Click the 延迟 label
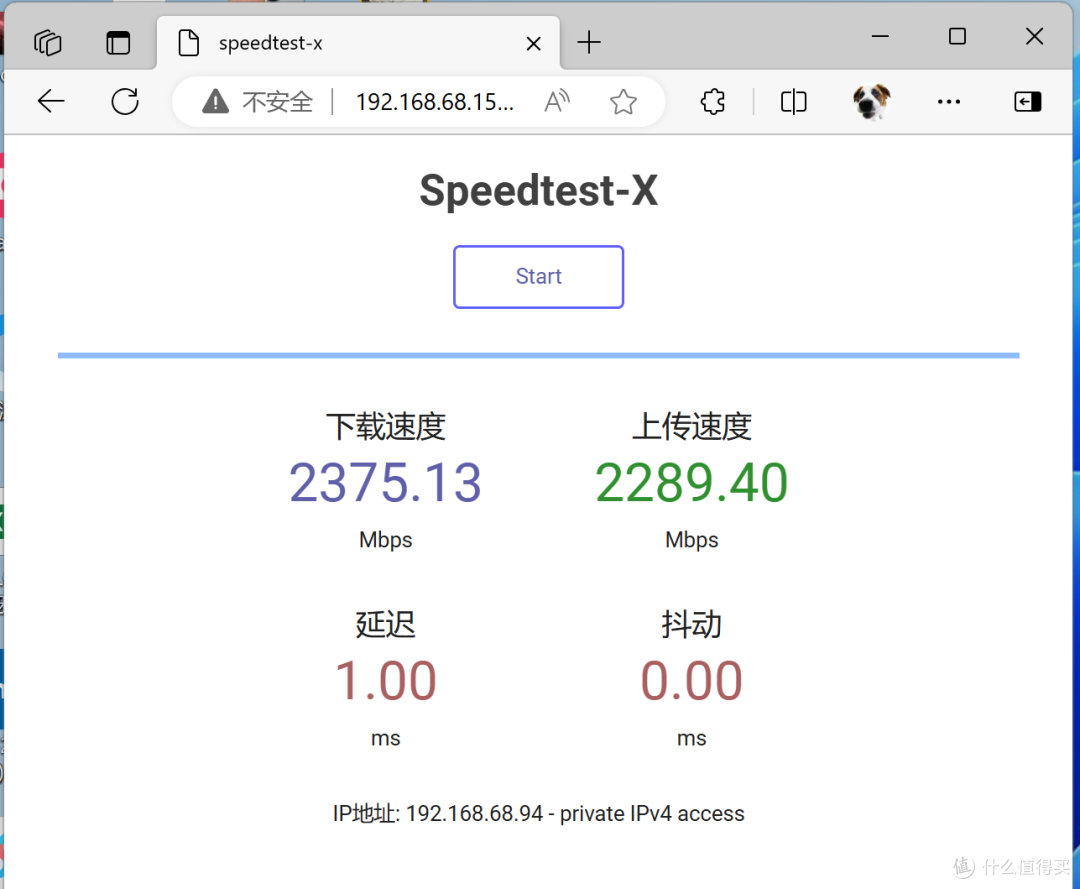Viewport: 1080px width, 889px height. [x=385, y=625]
